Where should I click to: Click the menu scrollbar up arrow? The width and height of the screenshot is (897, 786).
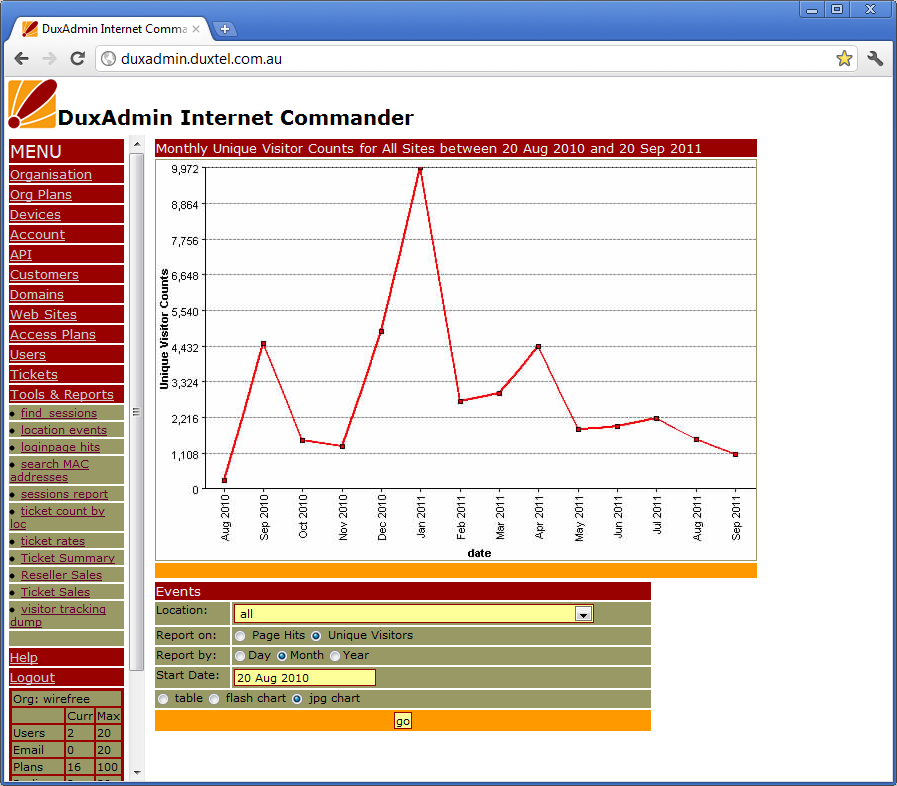137,144
